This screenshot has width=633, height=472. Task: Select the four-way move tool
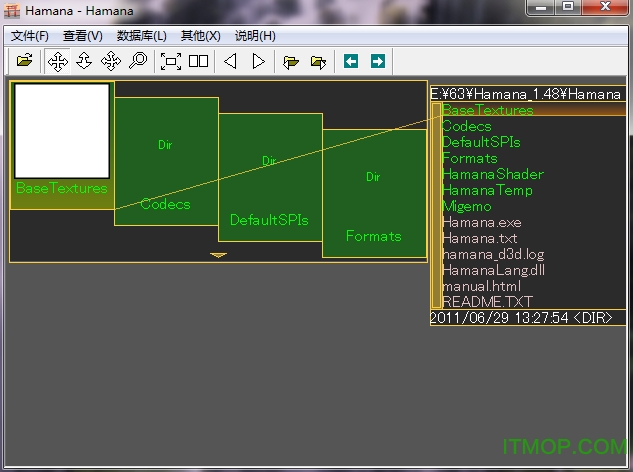(58, 61)
